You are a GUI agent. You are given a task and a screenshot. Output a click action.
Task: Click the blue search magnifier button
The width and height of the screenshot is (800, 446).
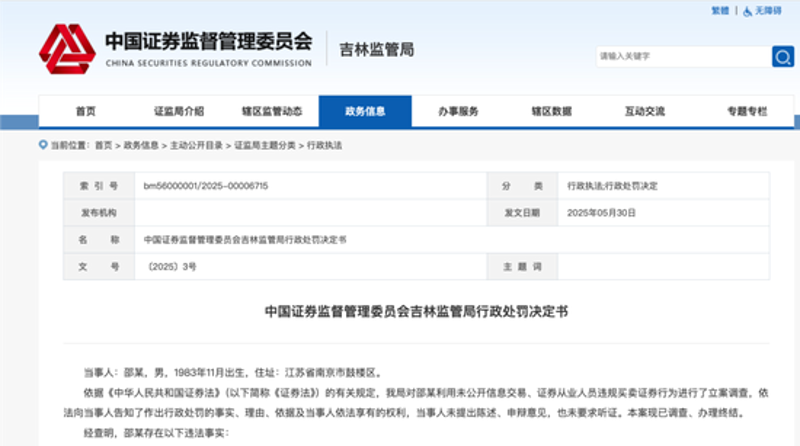point(783,57)
